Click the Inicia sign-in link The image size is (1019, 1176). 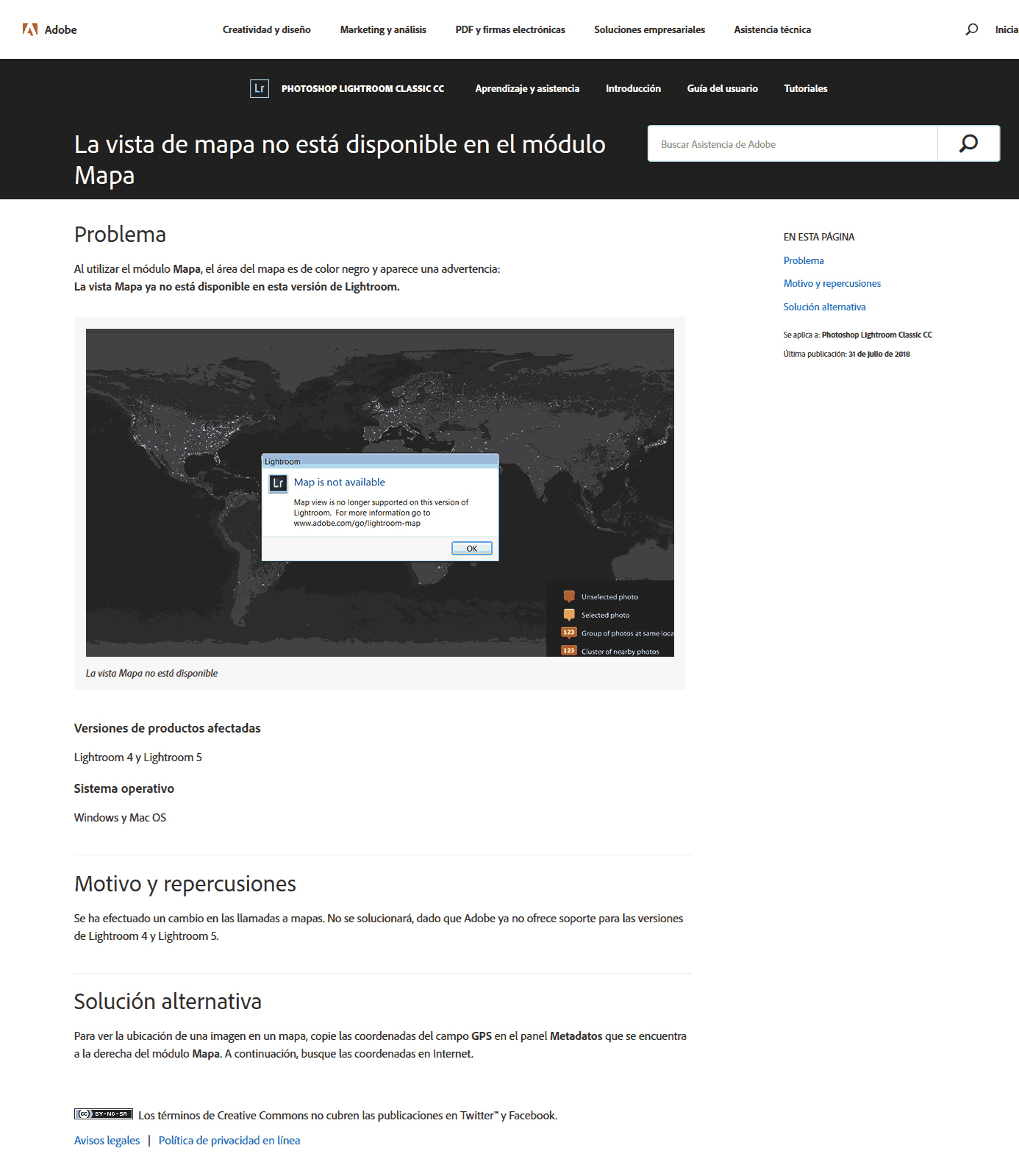pyautogui.click(x=1007, y=29)
